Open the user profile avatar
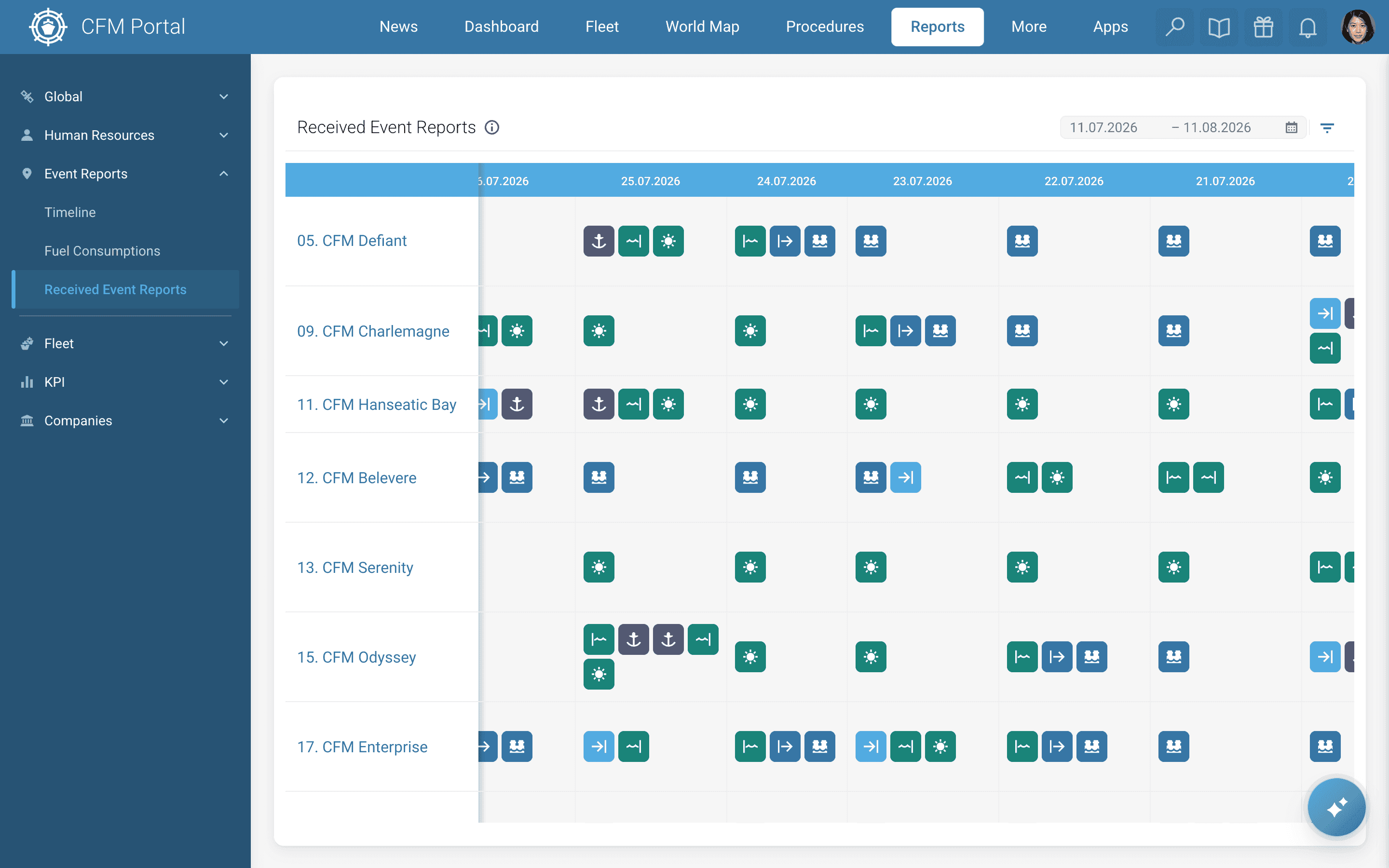Screen dimensions: 1389x868 (1358, 27)
